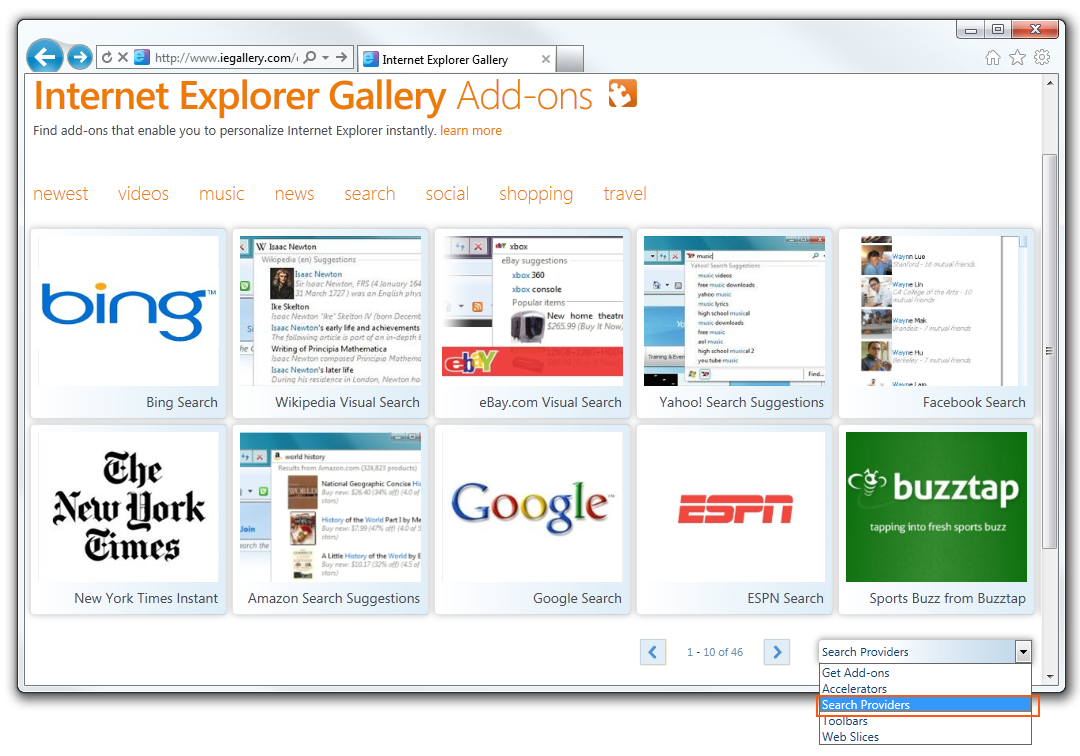
Task: Click the Refresh icon in address bar
Action: click(107, 57)
